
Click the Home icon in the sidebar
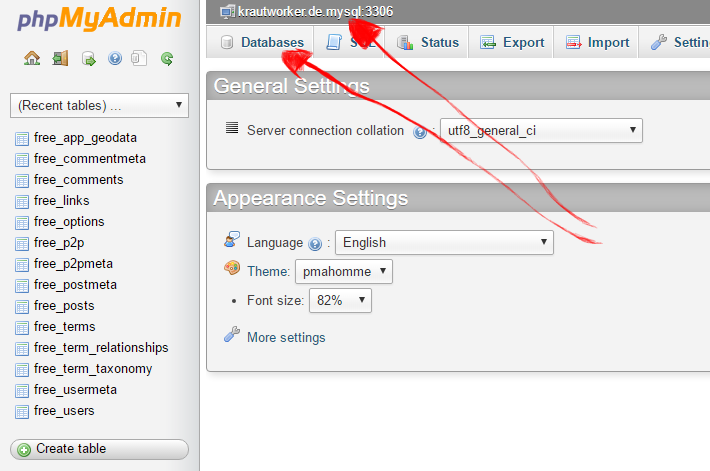pos(32,58)
